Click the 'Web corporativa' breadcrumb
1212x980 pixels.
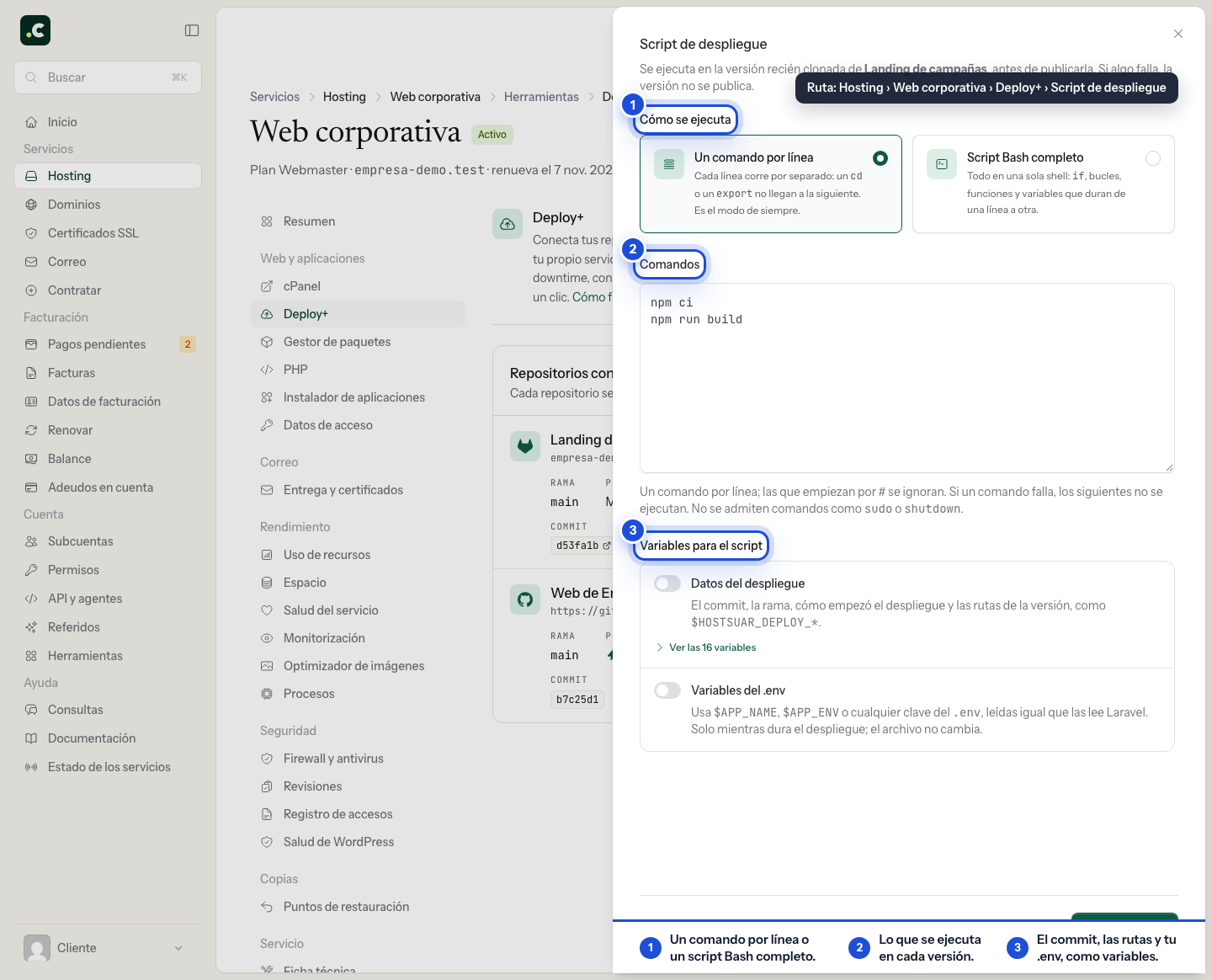[435, 97]
